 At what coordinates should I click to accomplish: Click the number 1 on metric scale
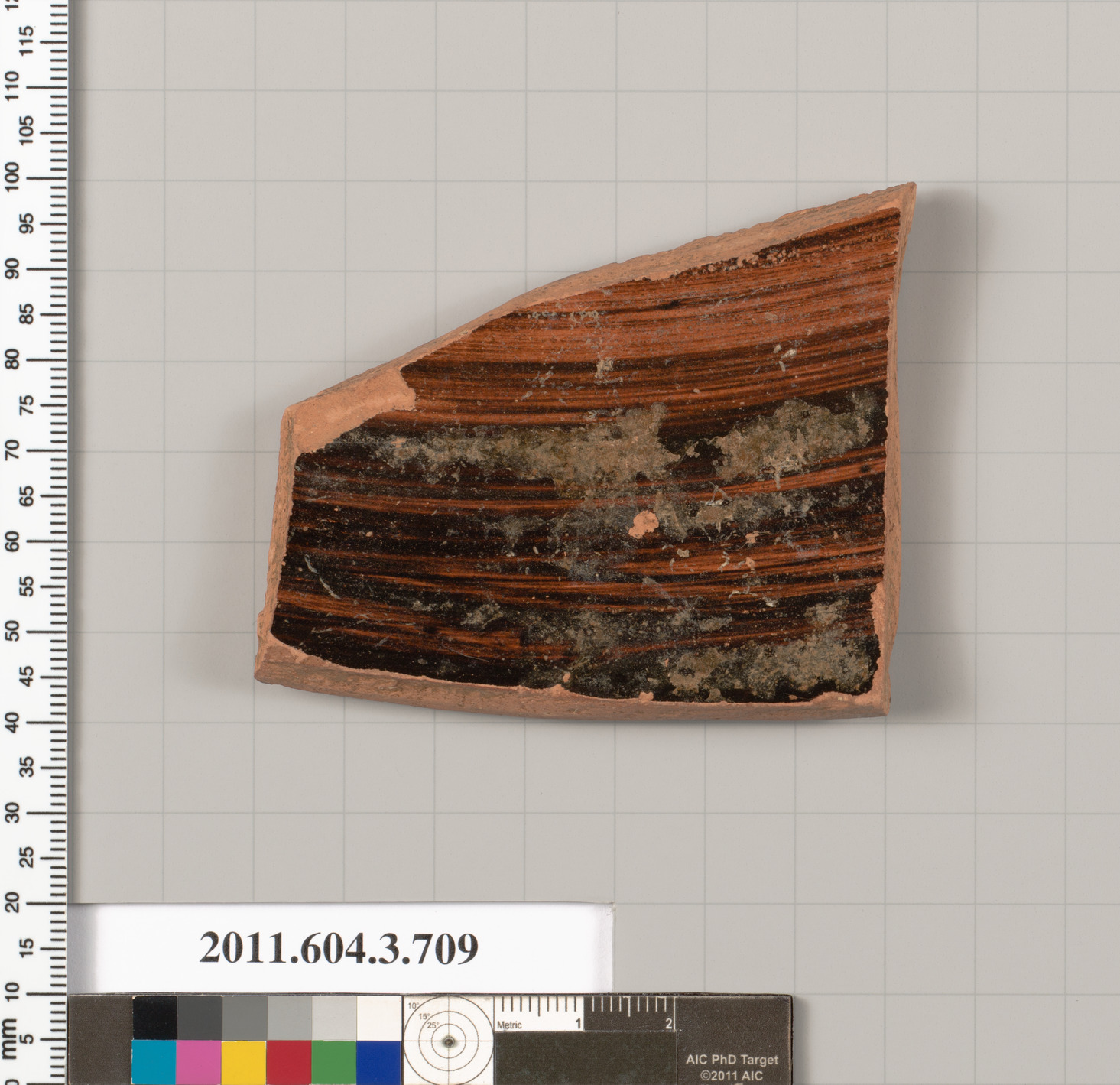[x=578, y=1024]
